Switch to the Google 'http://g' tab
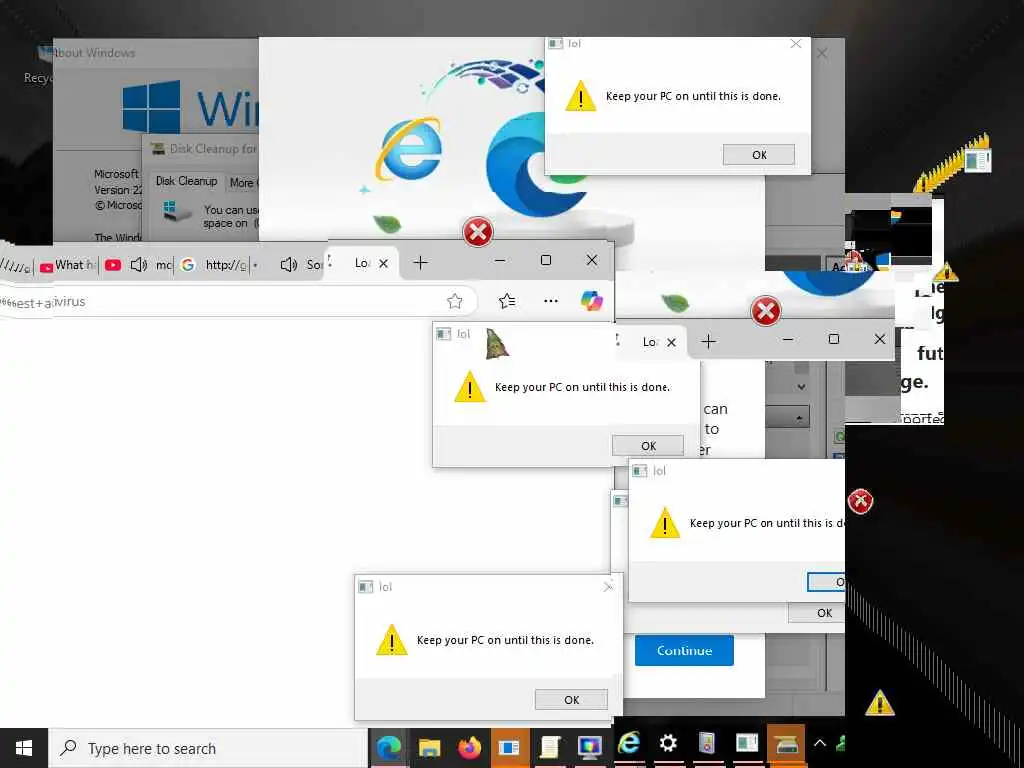The width and height of the screenshot is (1024, 768). (216, 264)
